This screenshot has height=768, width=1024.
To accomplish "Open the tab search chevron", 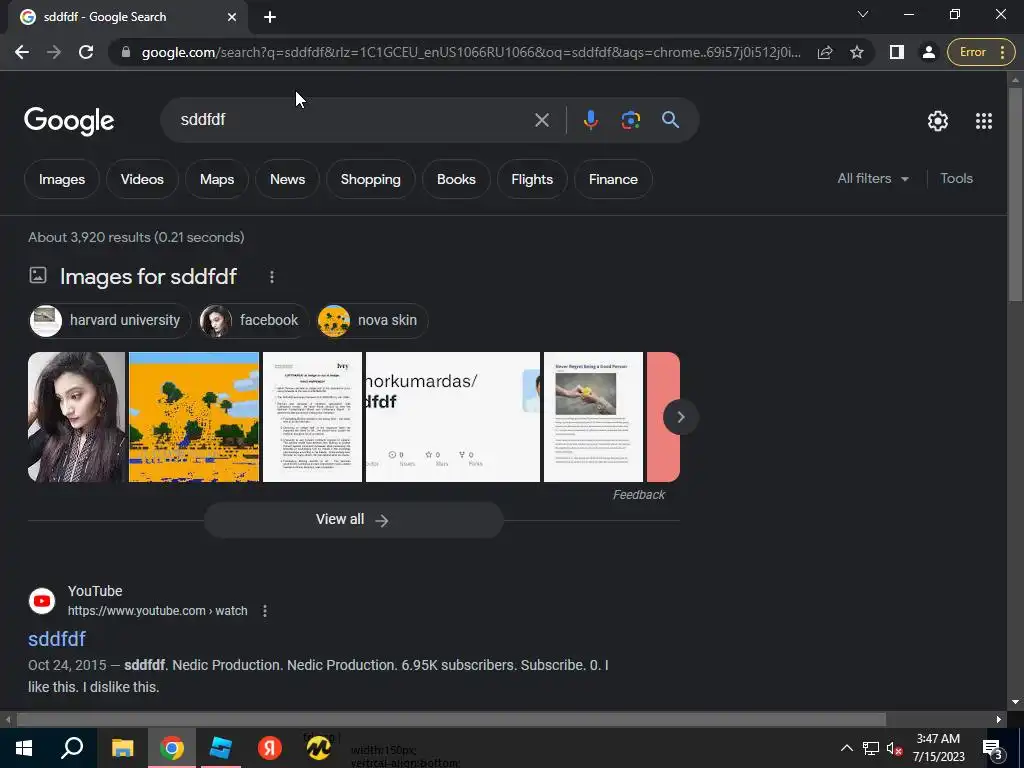I will pyautogui.click(x=863, y=14).
